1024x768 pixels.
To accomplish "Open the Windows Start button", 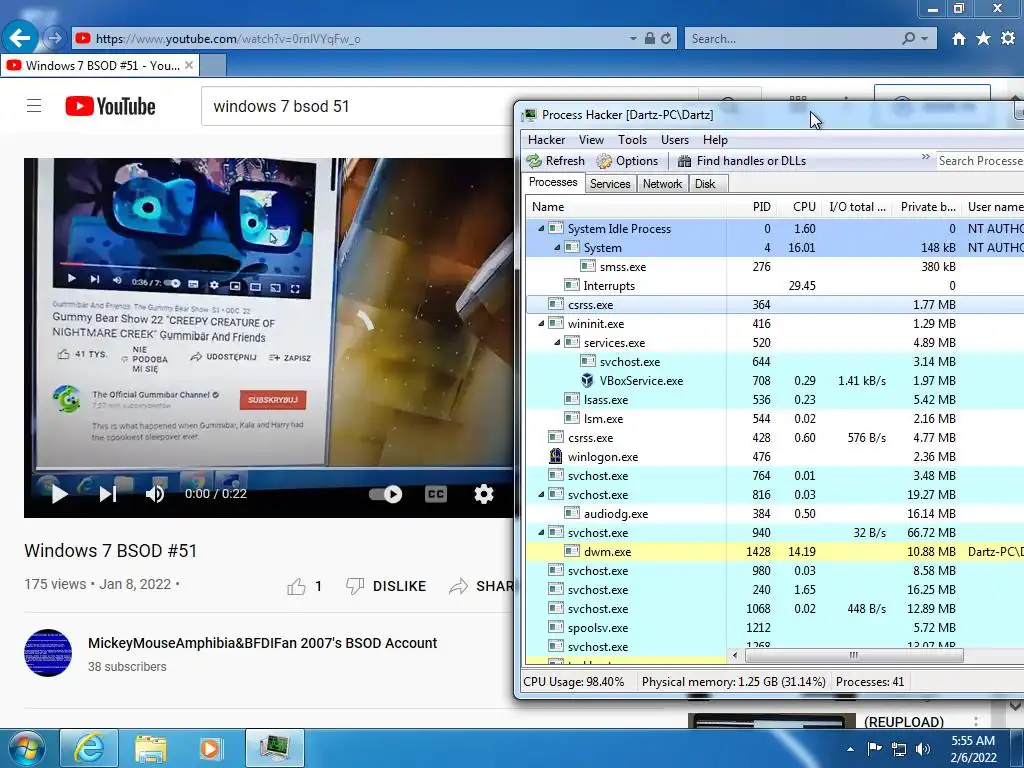I will [25, 748].
